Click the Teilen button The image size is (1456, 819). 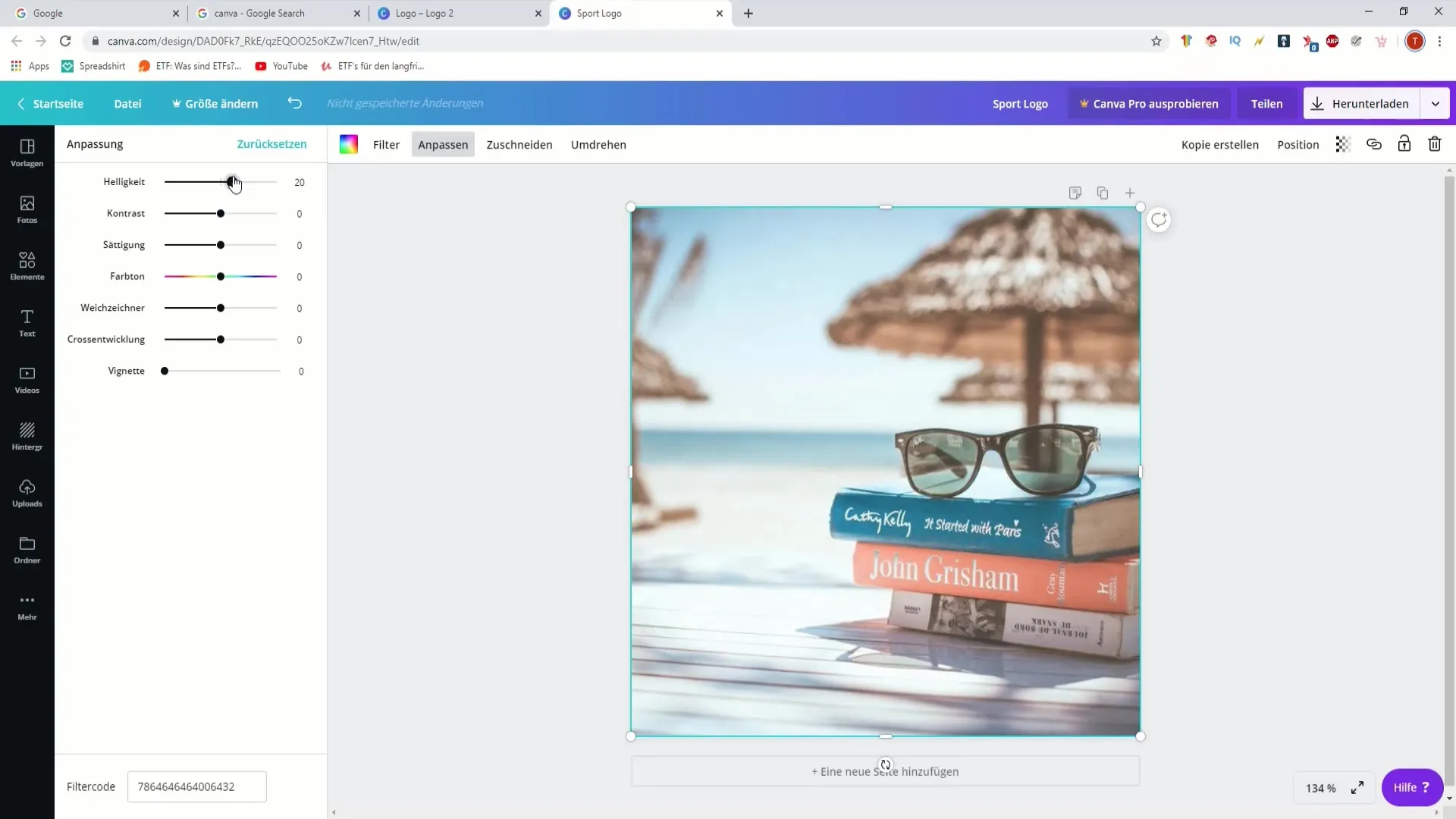pyautogui.click(x=1266, y=104)
